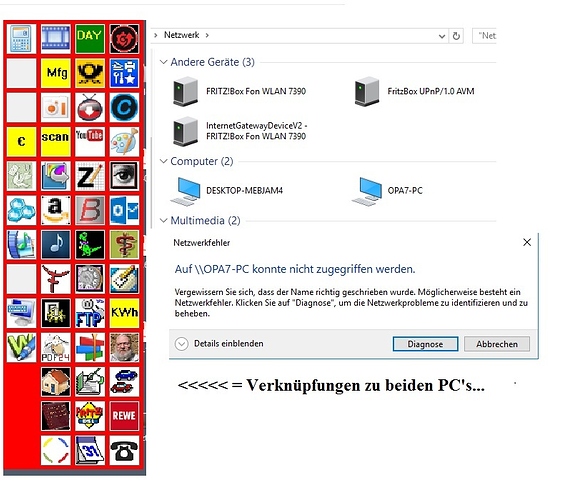Click the FTP shortcut icon
This screenshot has width=565, height=500.
(90, 313)
